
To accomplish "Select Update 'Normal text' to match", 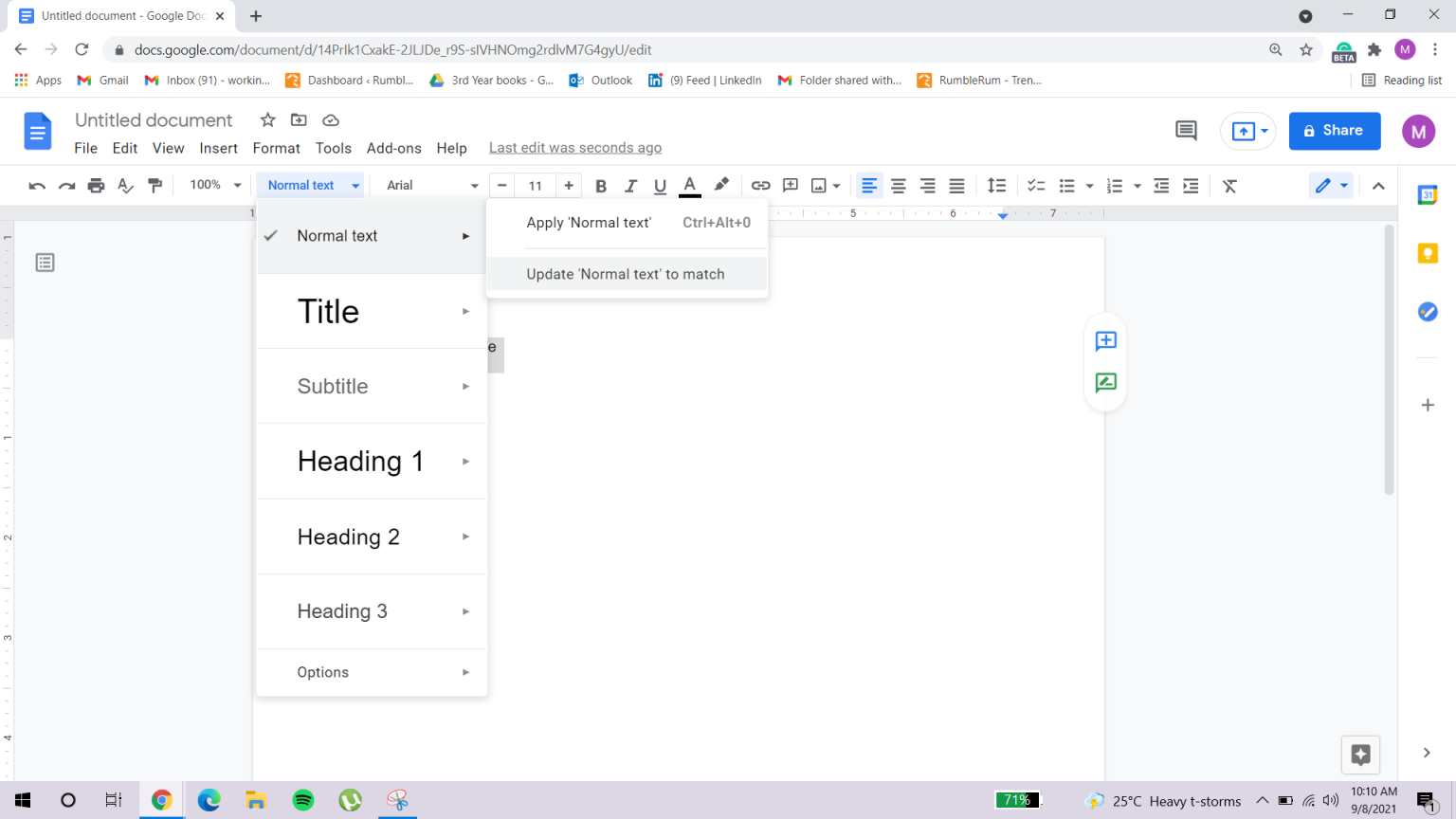I will coord(626,274).
